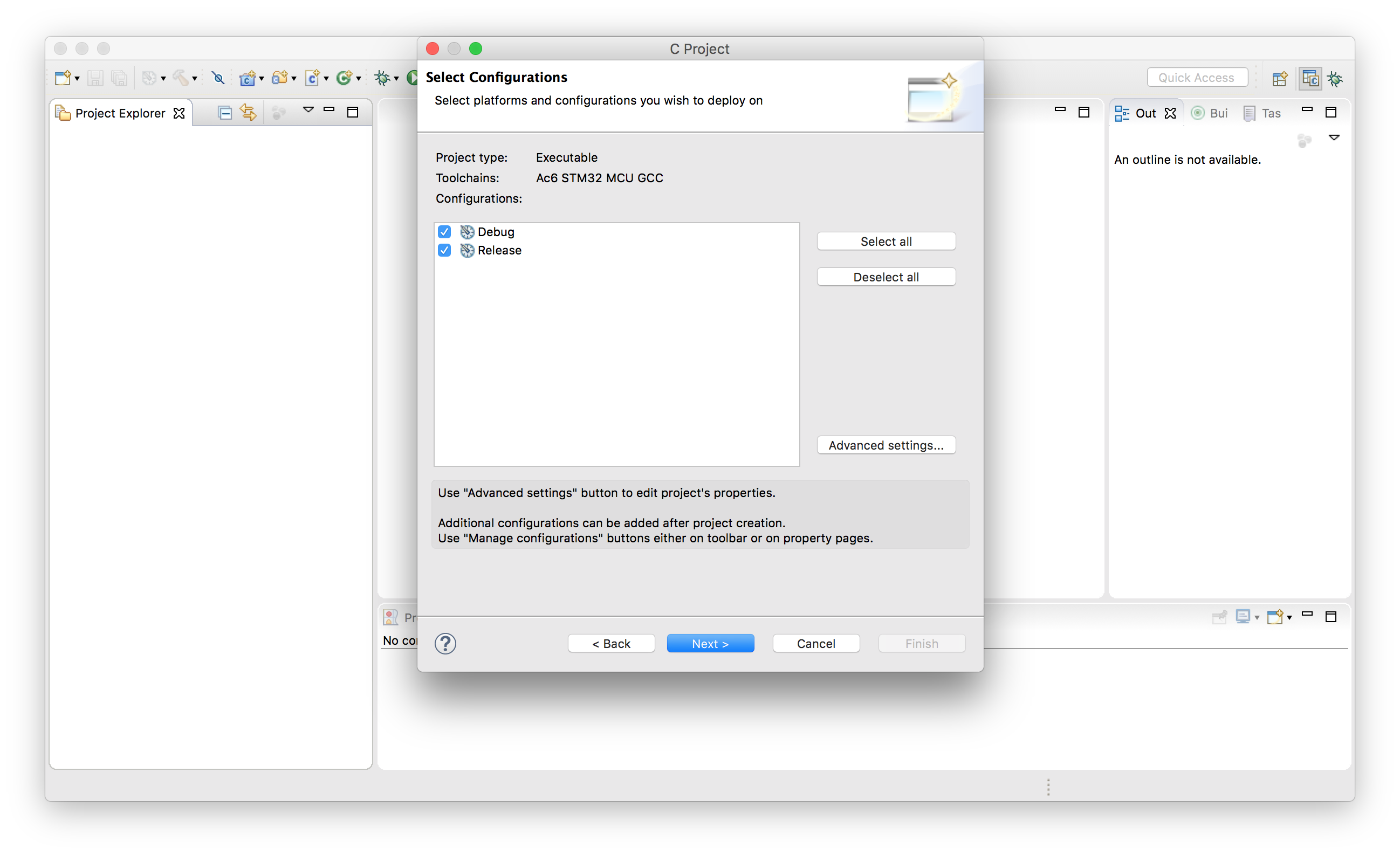Image resolution: width=1400 pixels, height=855 pixels.
Task: Click the new C source file icon
Action: click(x=312, y=78)
